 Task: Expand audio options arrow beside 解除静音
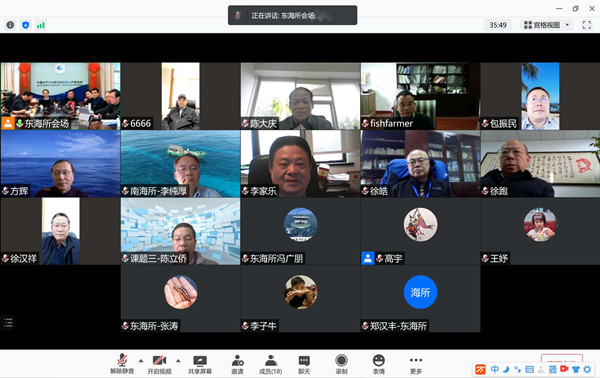[141, 360]
